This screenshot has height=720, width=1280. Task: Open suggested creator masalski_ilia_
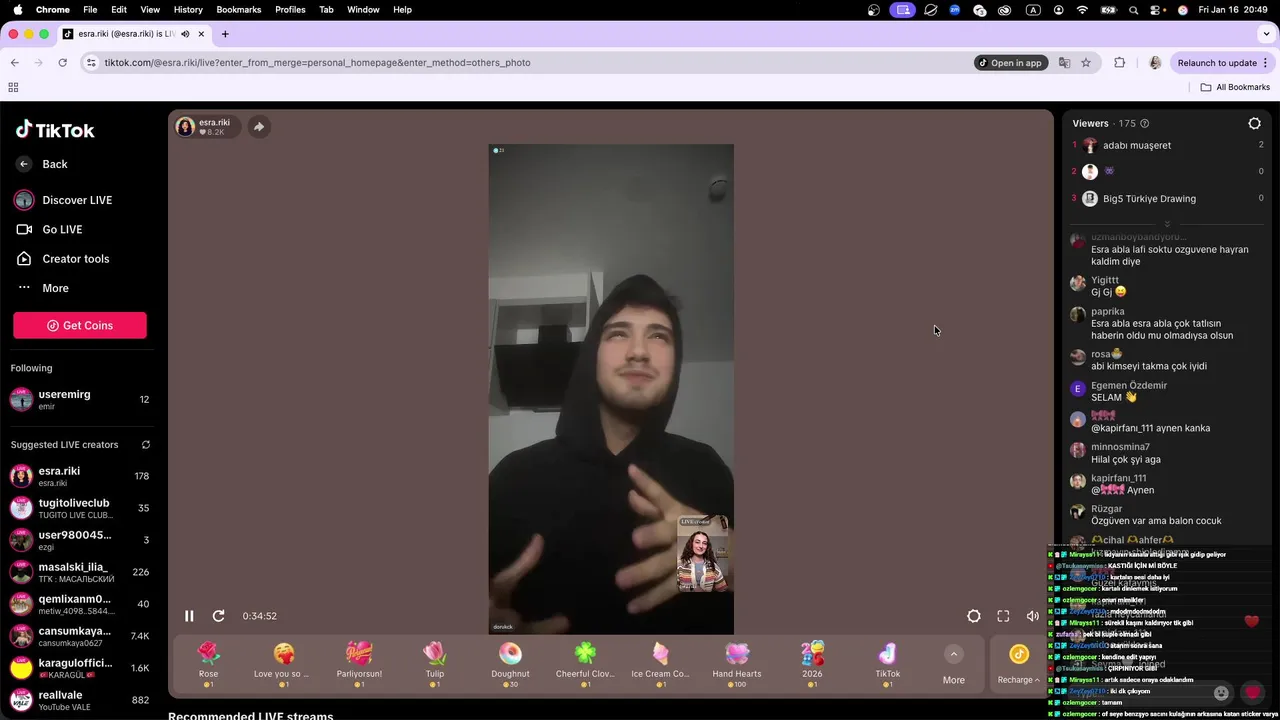tap(80, 572)
